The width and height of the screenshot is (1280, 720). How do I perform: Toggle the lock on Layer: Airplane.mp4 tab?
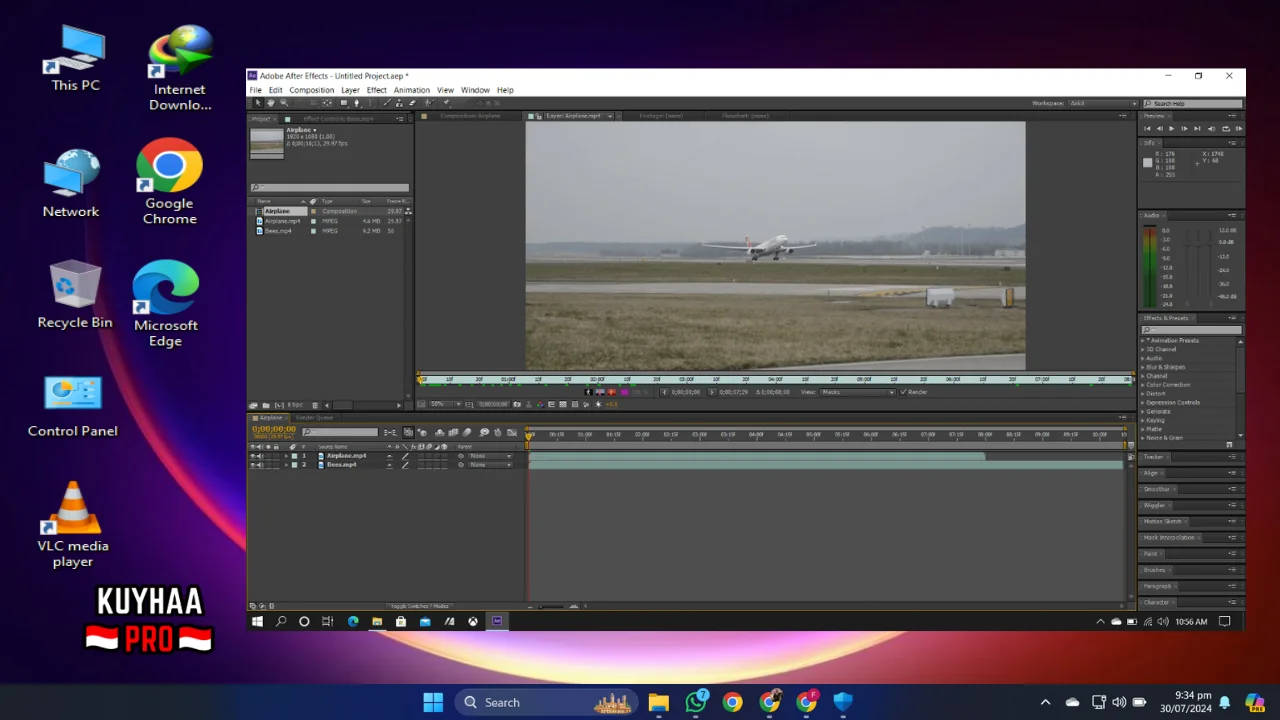click(x=539, y=116)
